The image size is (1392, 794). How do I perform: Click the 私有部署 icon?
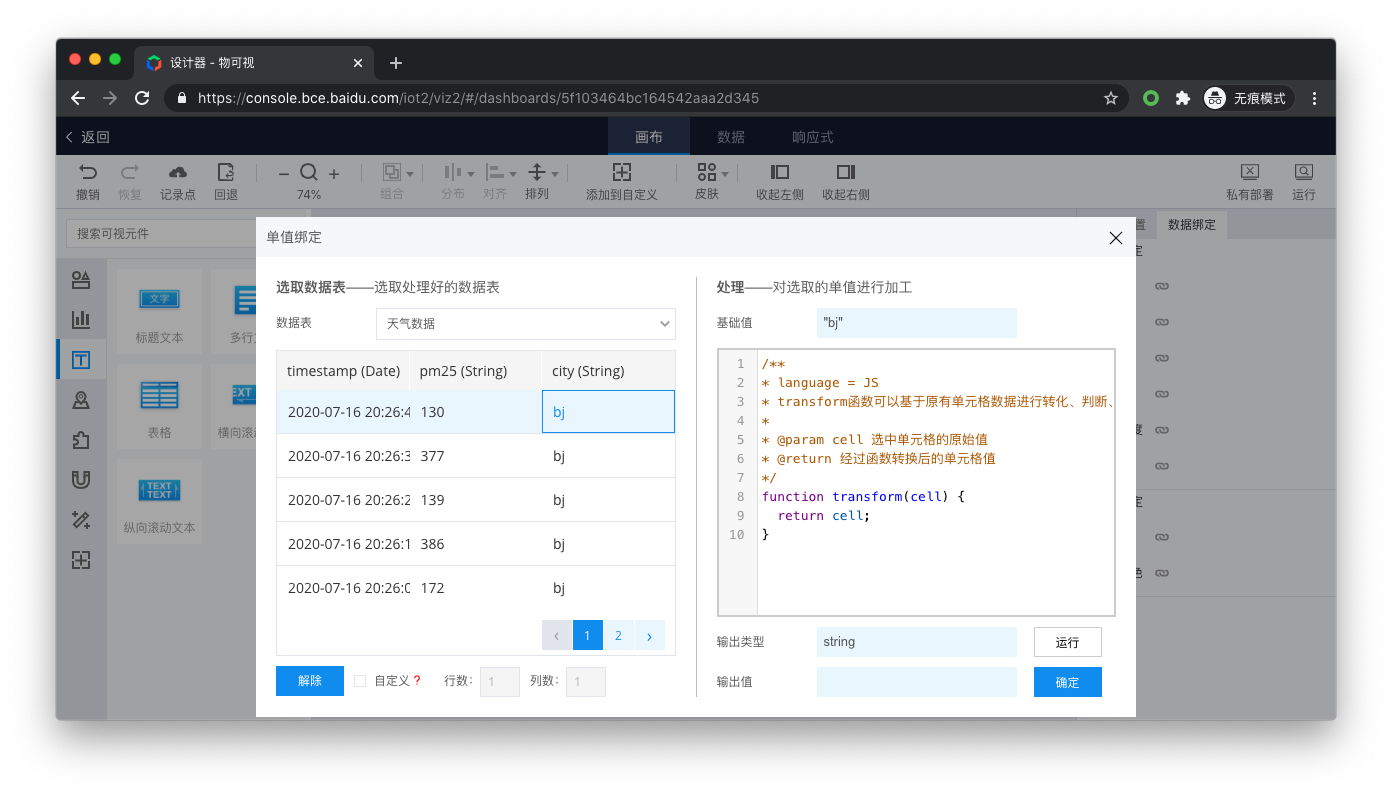[x=1250, y=172]
